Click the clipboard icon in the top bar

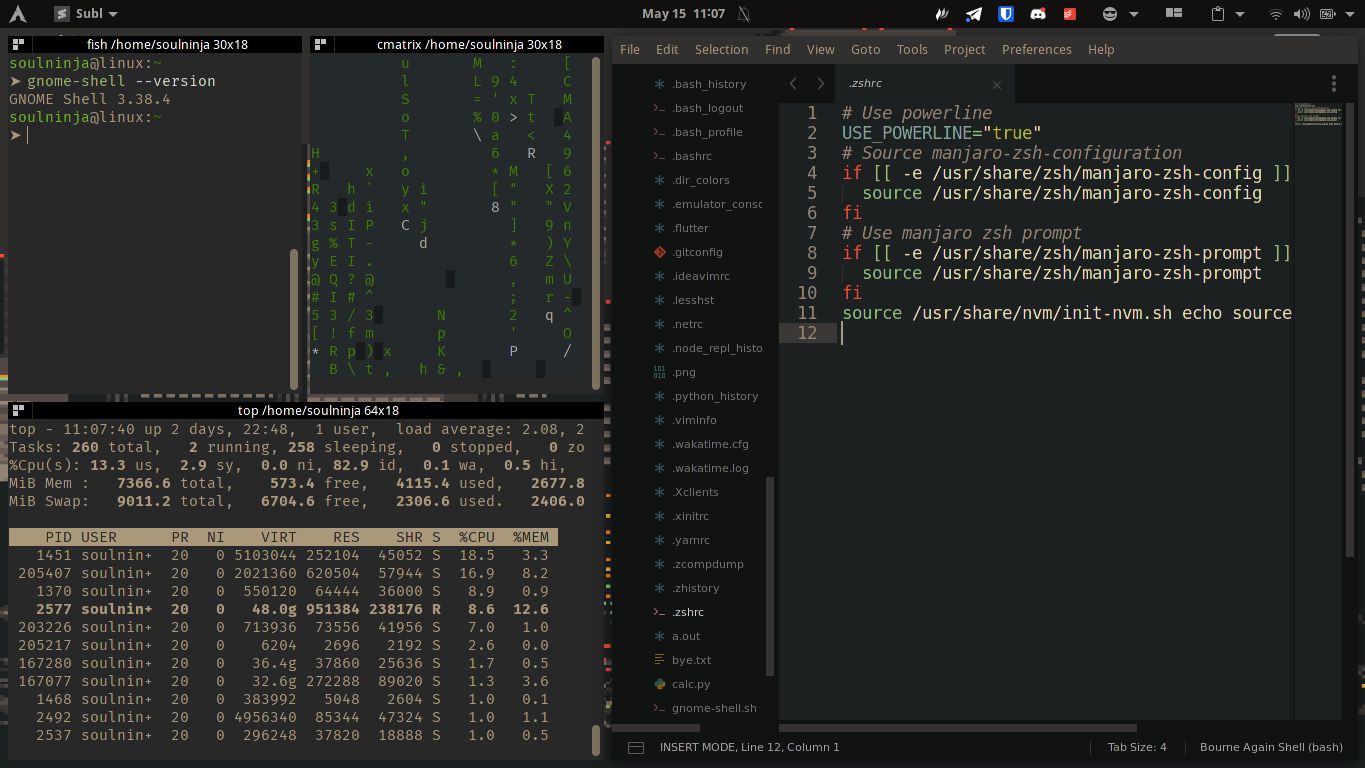(1218, 14)
